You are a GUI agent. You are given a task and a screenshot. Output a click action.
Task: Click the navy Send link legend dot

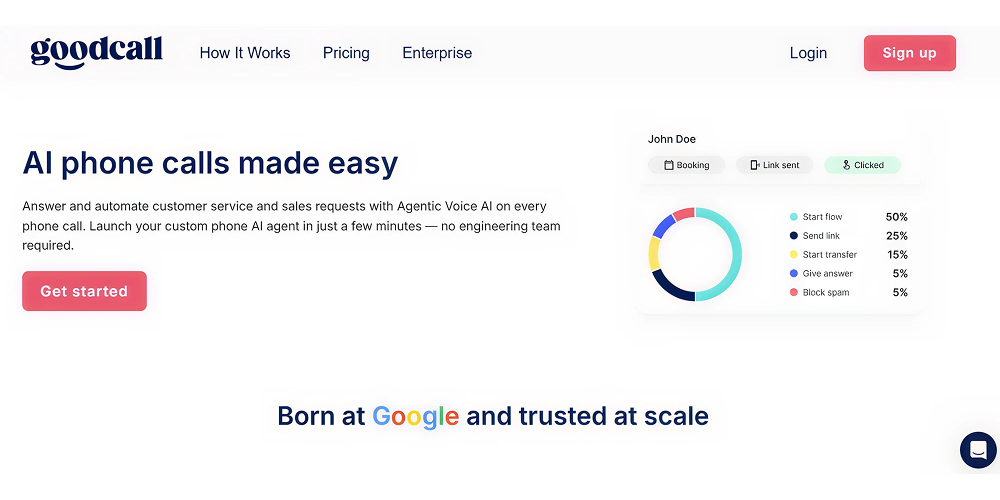[794, 235]
